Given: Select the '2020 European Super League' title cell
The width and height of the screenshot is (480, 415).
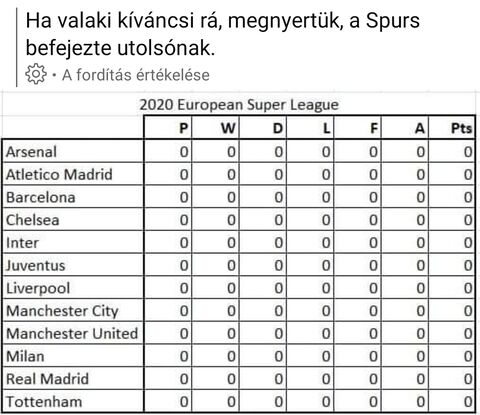Looking at the screenshot, I should pos(239,105).
